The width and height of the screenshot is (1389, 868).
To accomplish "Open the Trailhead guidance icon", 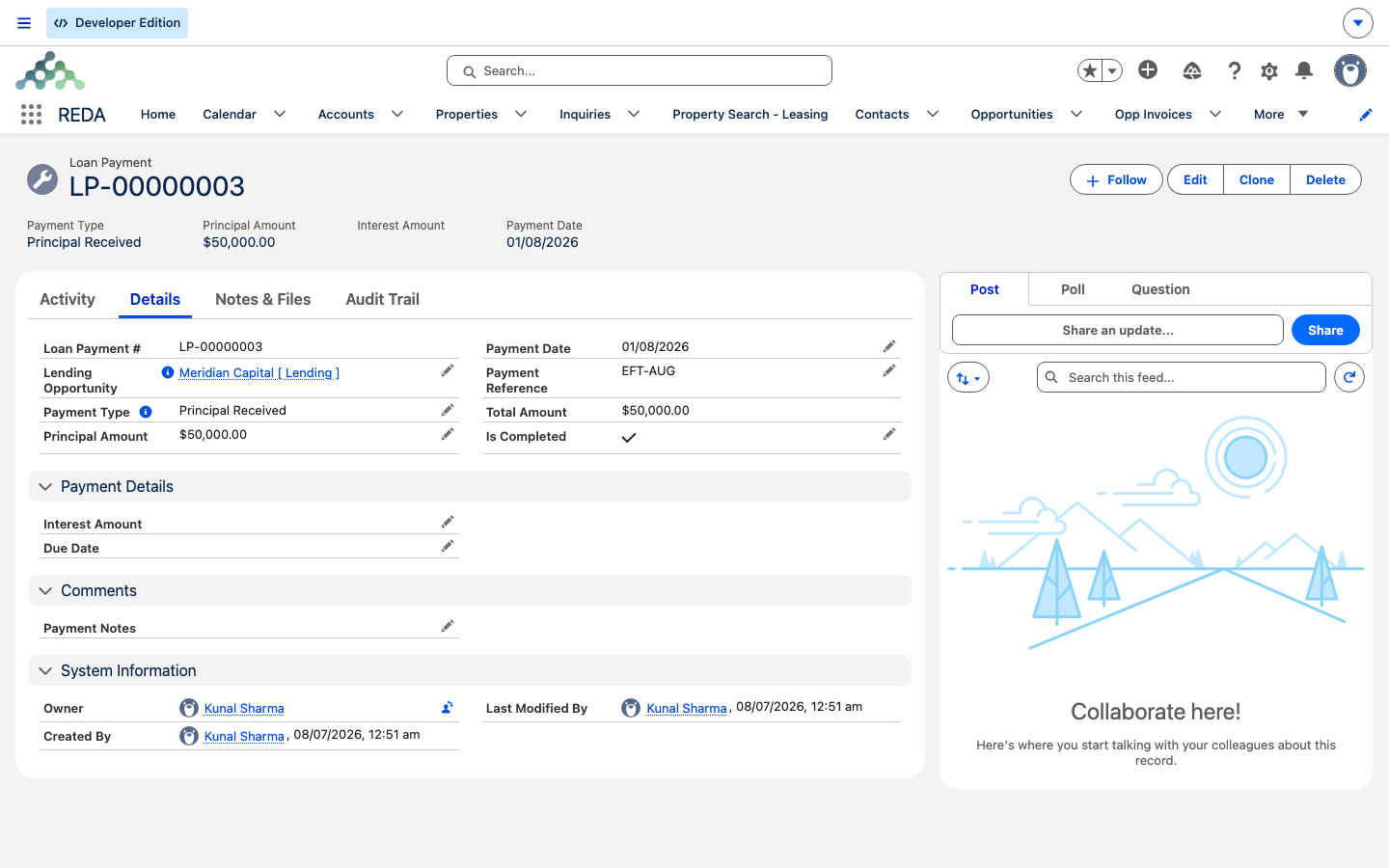I will [x=1192, y=70].
